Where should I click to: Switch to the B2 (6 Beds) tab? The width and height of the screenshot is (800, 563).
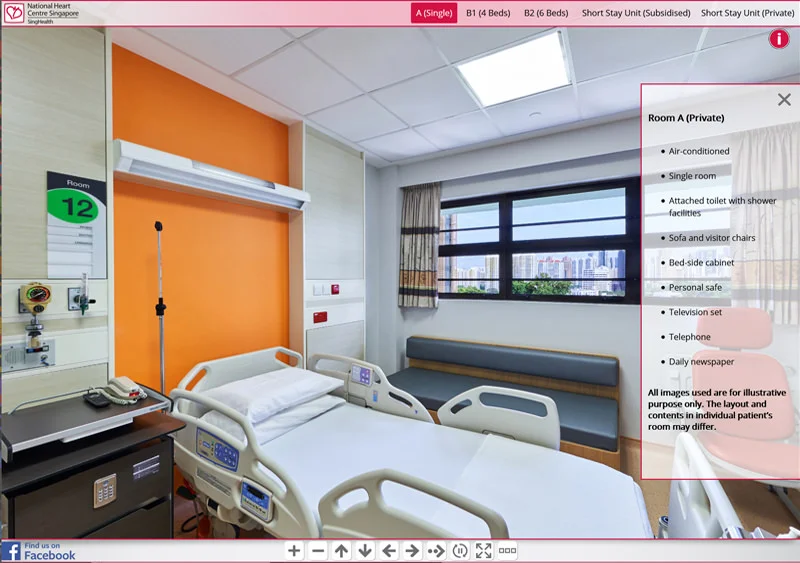546,13
